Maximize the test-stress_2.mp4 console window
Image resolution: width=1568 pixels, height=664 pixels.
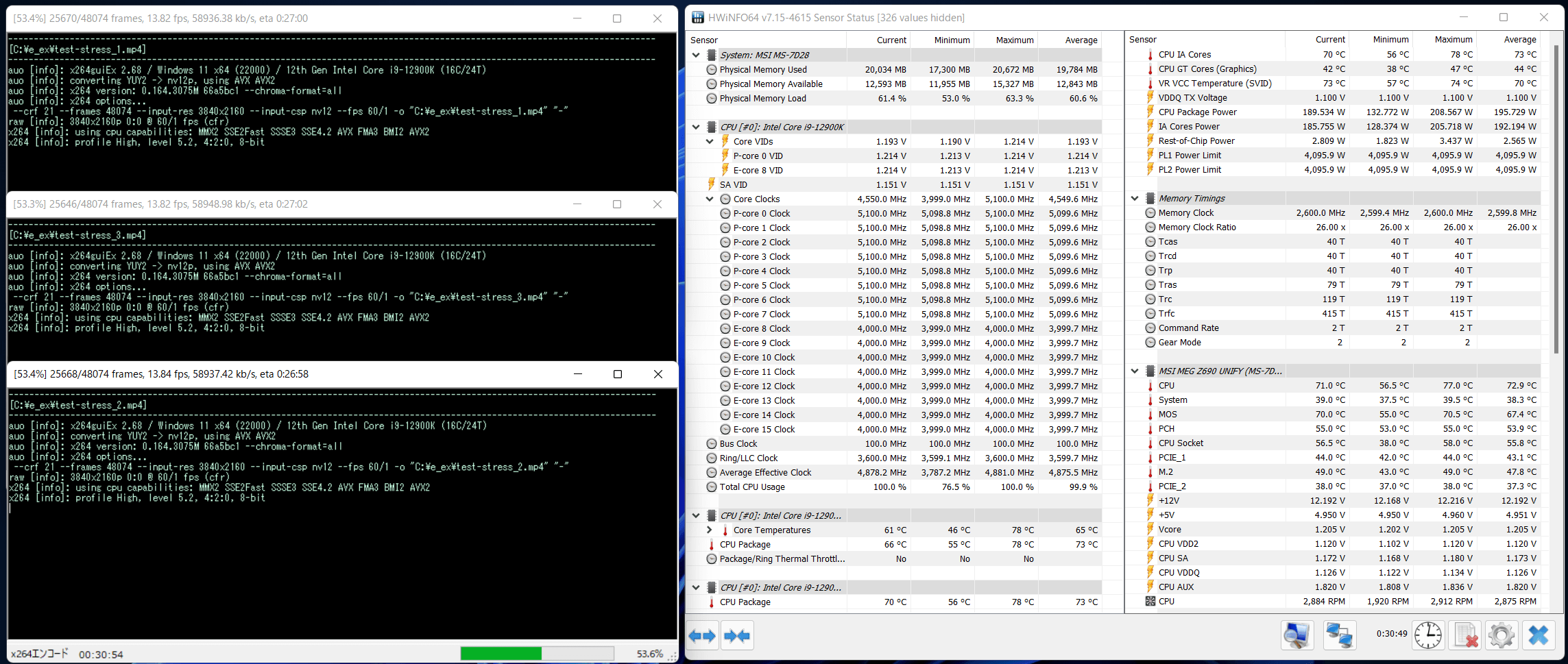coord(617,374)
